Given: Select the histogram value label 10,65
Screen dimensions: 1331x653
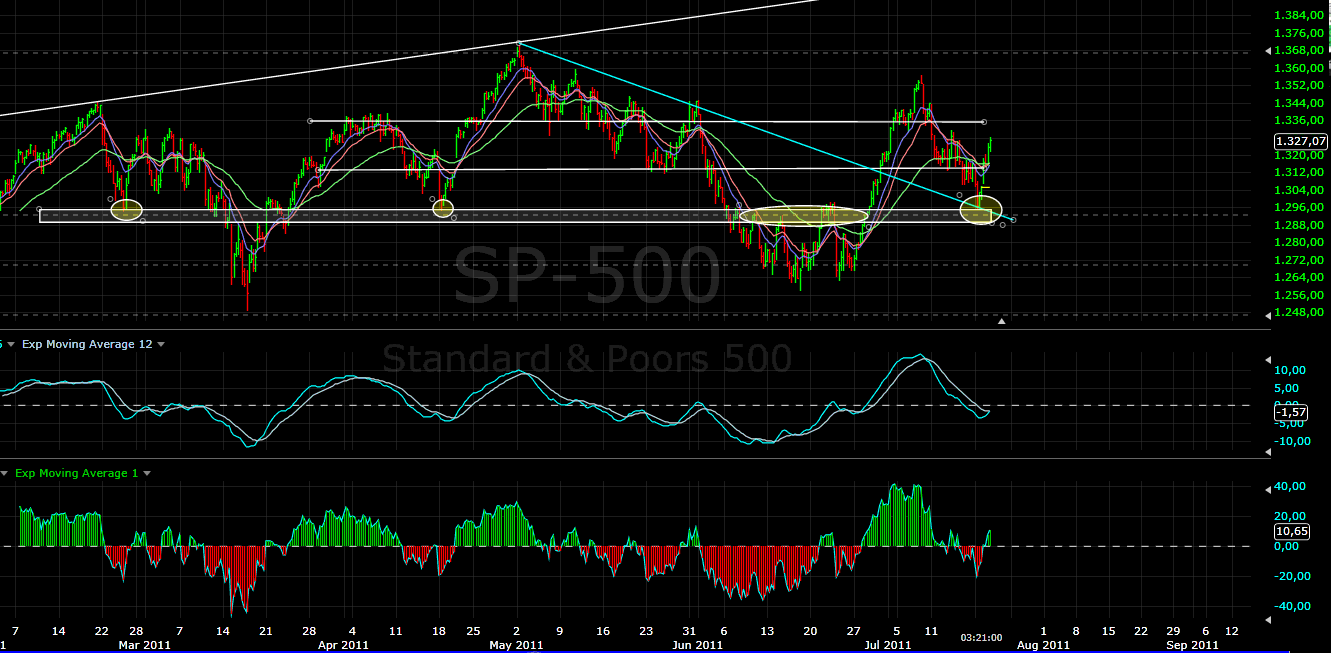Looking at the screenshot, I should pyautogui.click(x=1290, y=532).
